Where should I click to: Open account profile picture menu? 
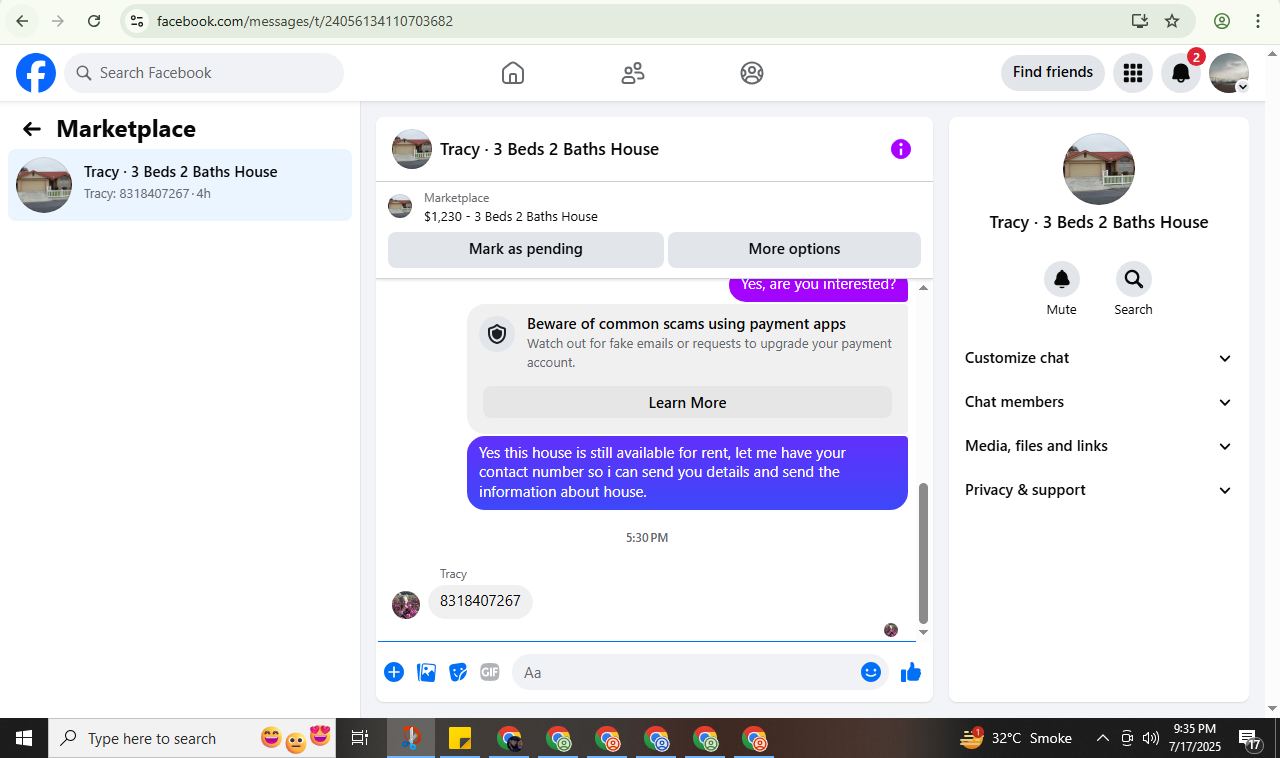click(x=1229, y=73)
